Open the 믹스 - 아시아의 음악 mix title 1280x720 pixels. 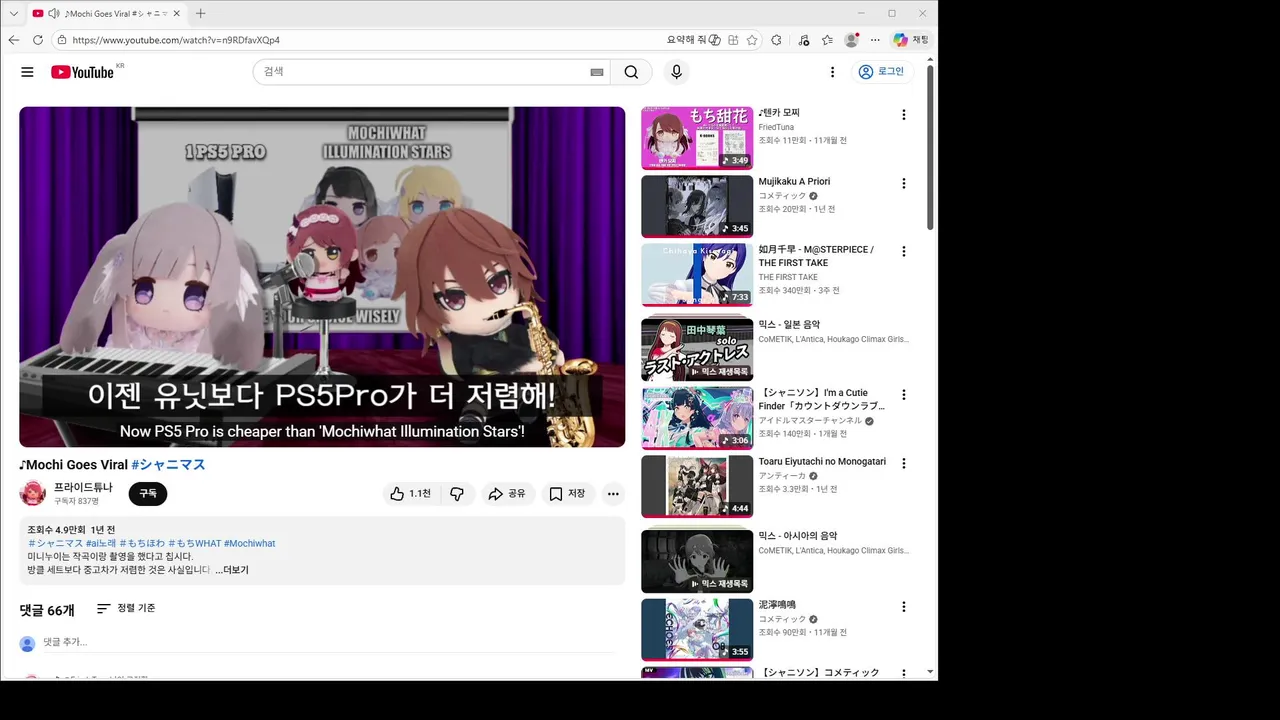point(798,536)
